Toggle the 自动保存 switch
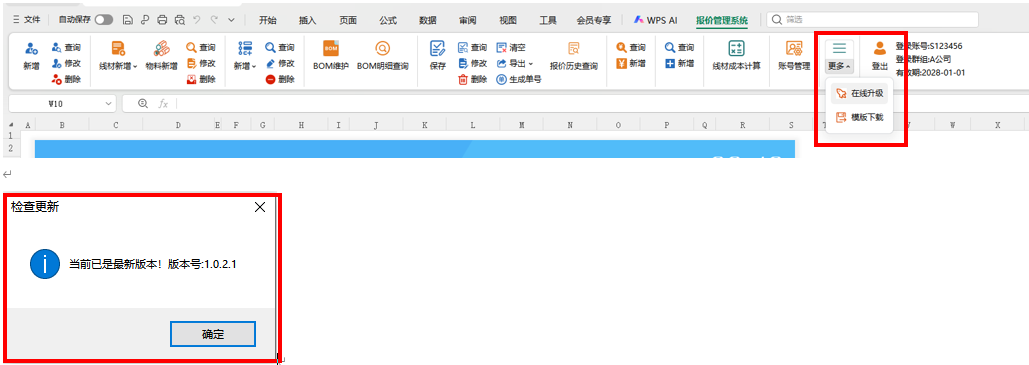Screen dimensions: 1029x365 [x=104, y=20]
